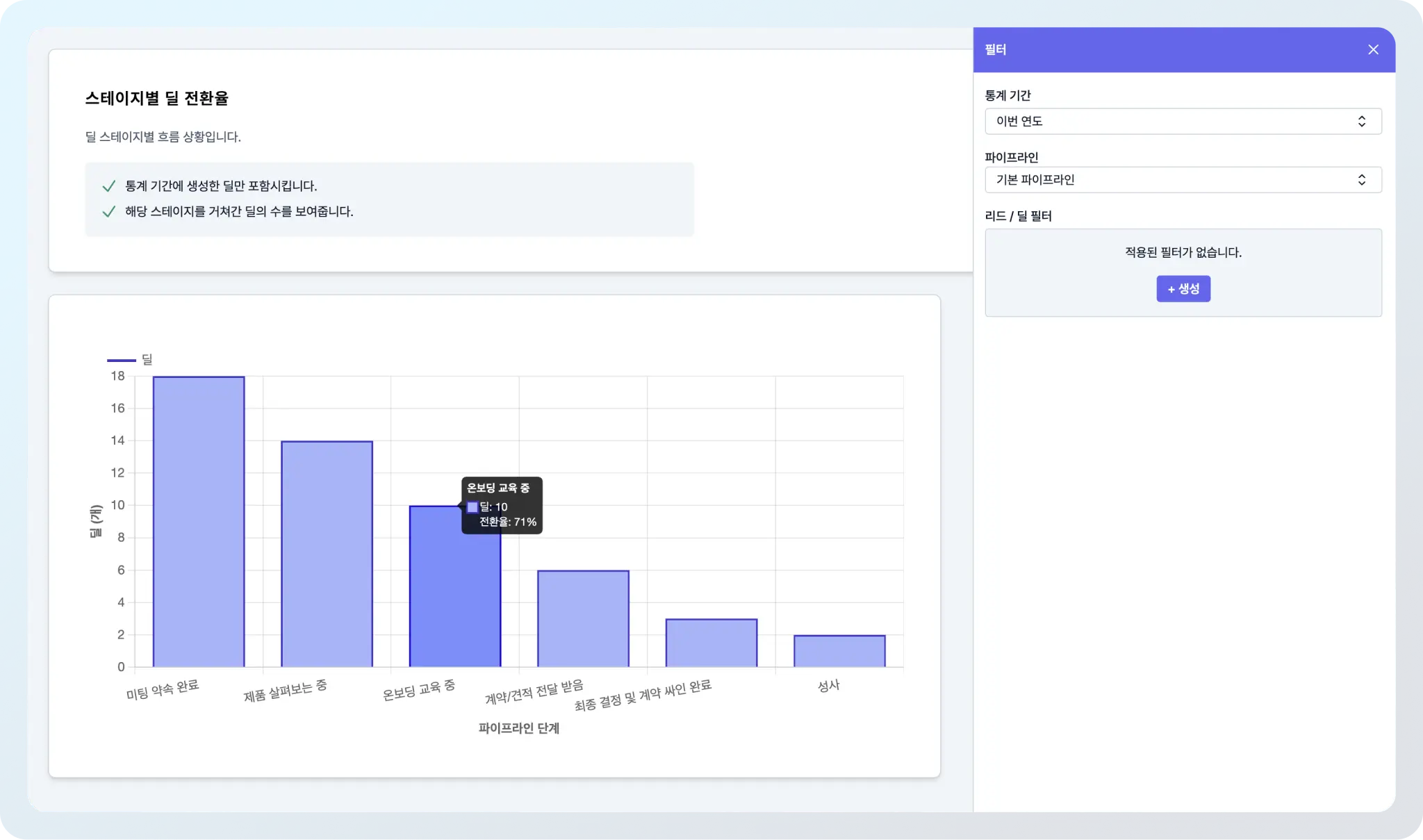The width and height of the screenshot is (1423, 840).
Task: Click the close button on 필터 panel
Action: pos(1374,49)
